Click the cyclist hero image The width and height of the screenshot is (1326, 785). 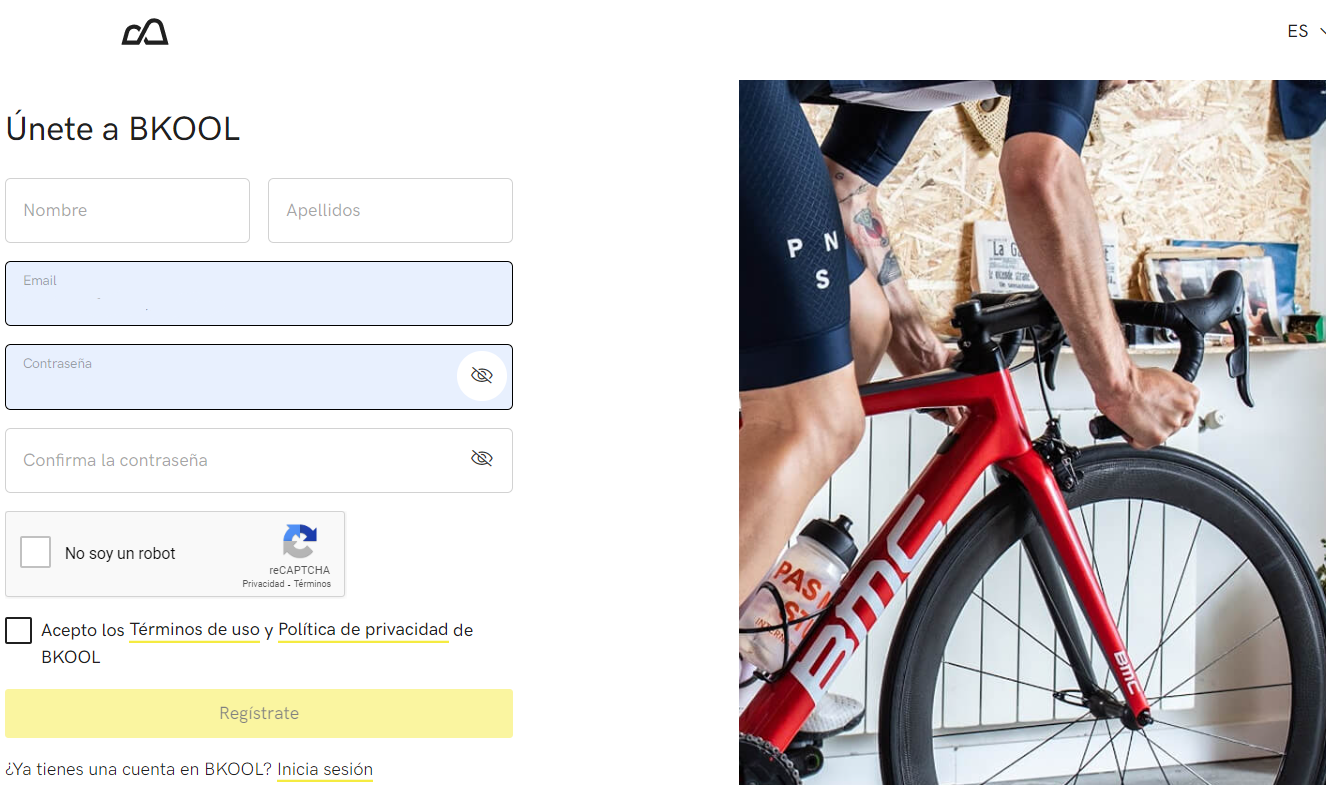pyautogui.click(x=1032, y=432)
